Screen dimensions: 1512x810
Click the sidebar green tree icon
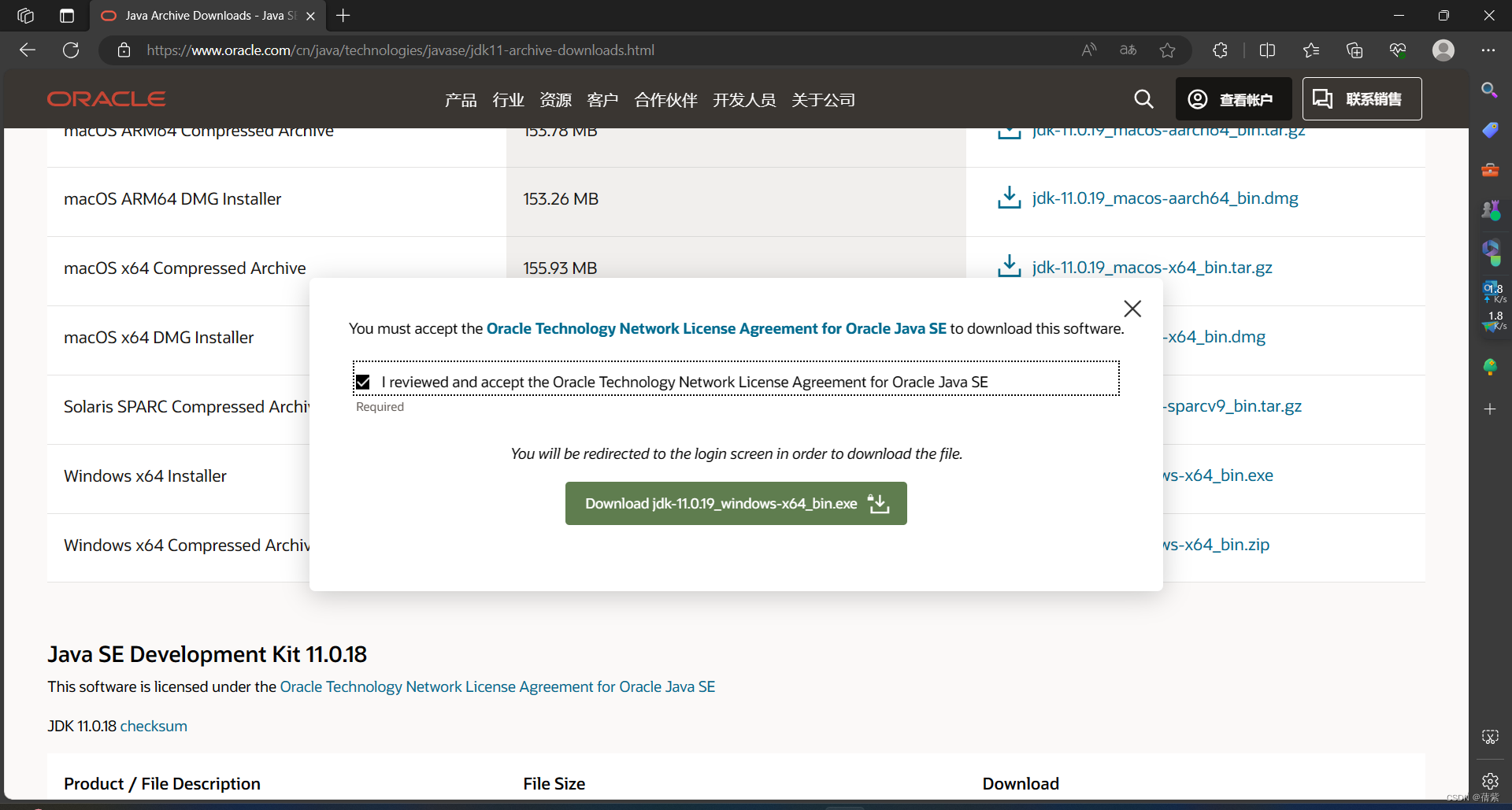coord(1489,368)
